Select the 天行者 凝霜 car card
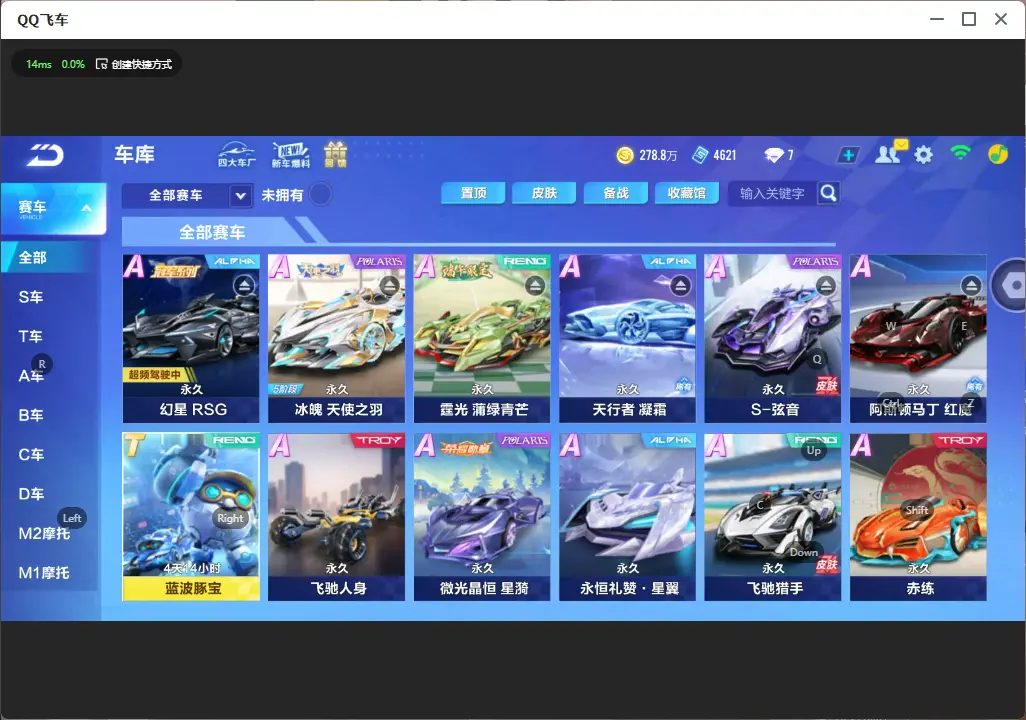1026x720 pixels. point(628,338)
